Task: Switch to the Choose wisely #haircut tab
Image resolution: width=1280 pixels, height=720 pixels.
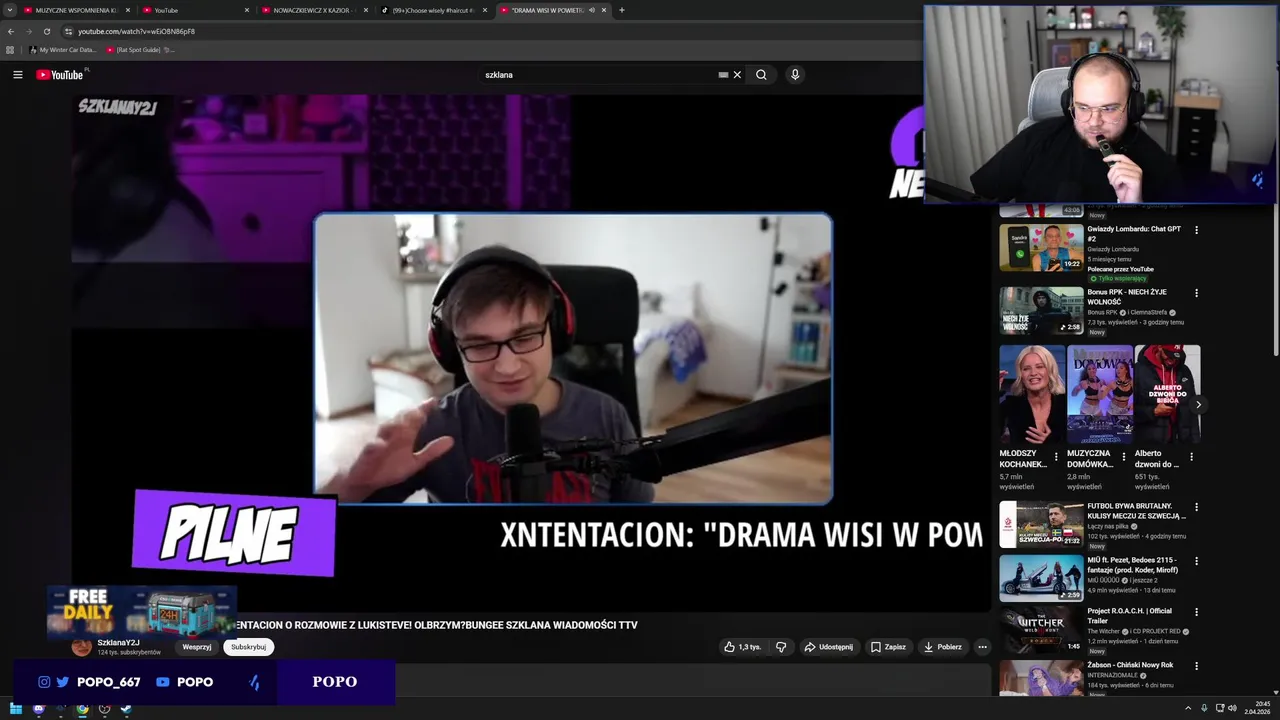Action: click(x=433, y=10)
